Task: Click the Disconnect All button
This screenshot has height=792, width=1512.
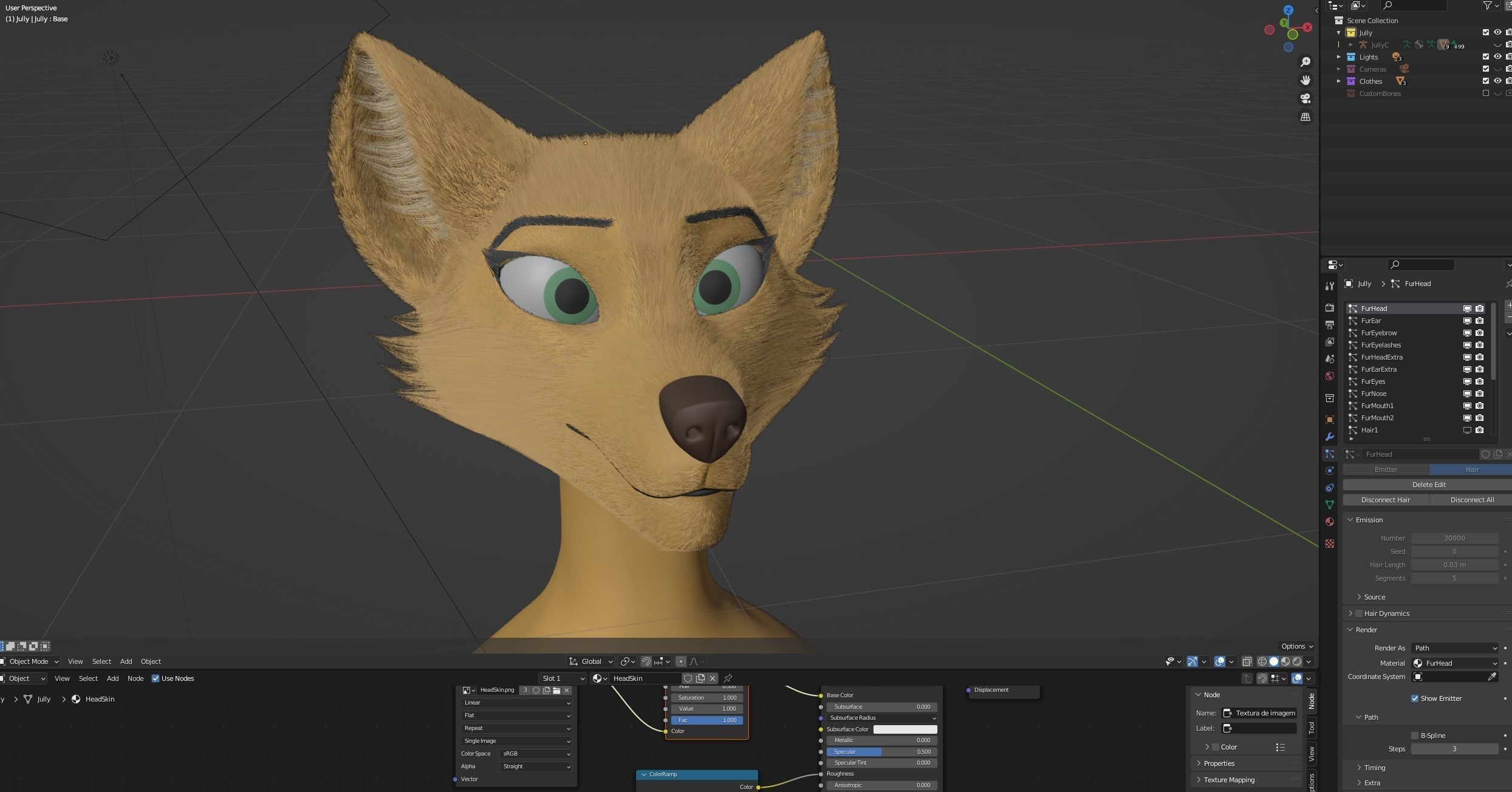Action: 1471,500
